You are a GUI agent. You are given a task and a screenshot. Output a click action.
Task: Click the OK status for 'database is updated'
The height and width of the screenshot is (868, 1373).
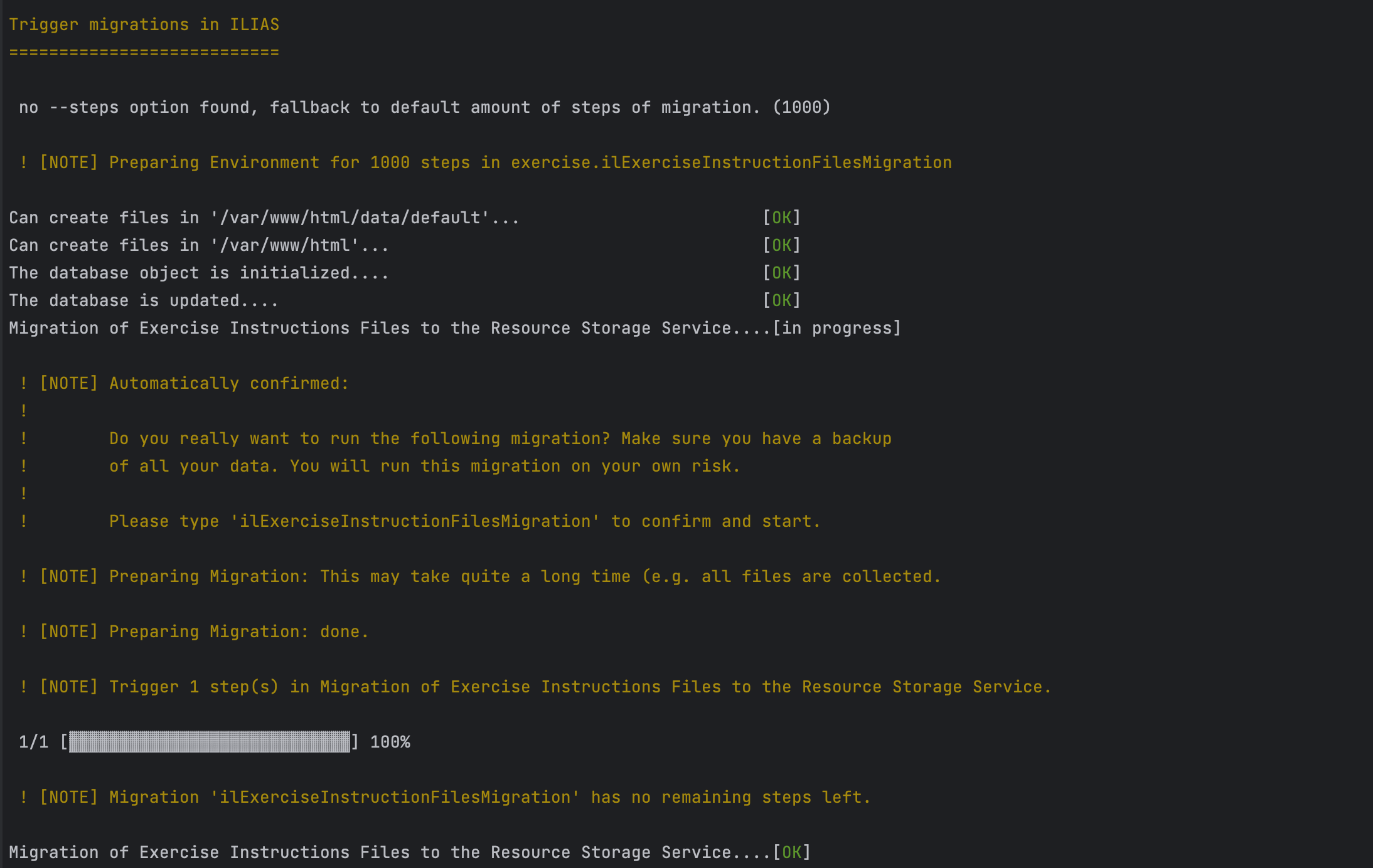pyautogui.click(x=781, y=300)
